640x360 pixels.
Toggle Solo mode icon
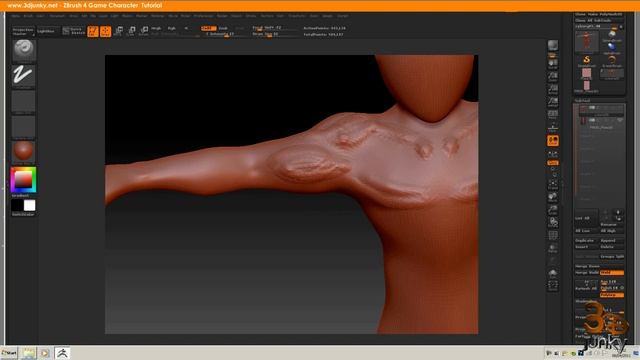tap(553, 273)
